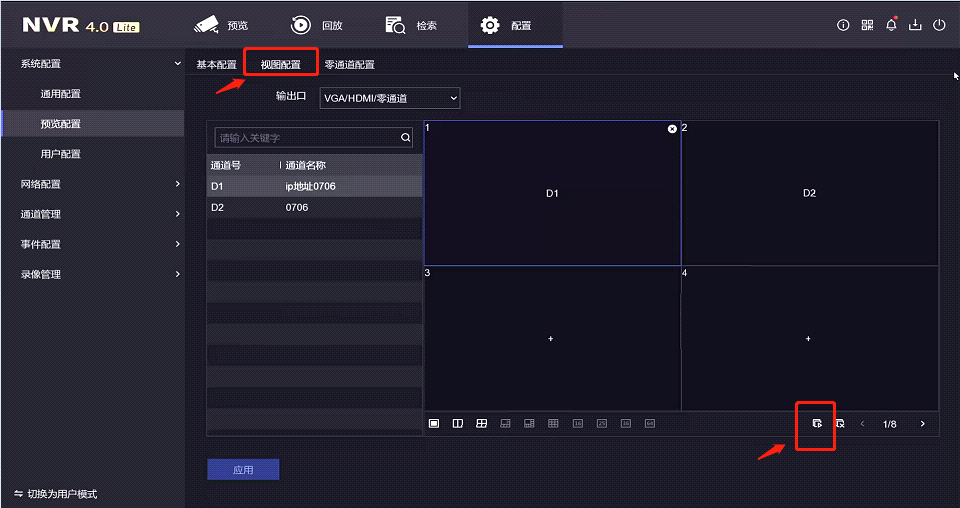Select the 16-window layout icon

pos(578,424)
